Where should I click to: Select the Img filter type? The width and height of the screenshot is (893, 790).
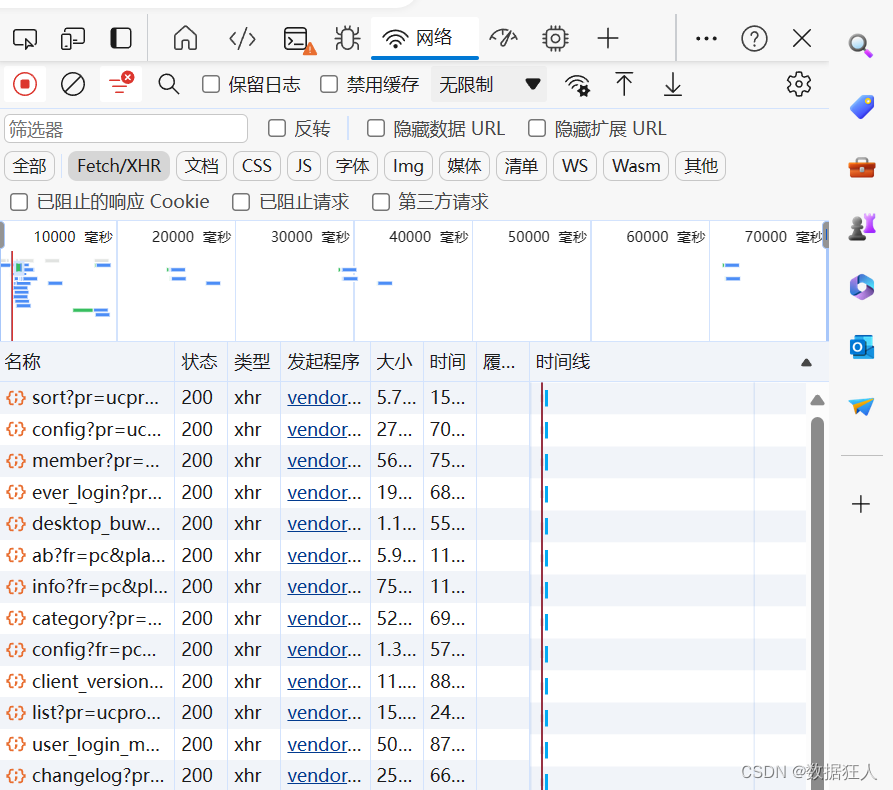click(x=408, y=166)
